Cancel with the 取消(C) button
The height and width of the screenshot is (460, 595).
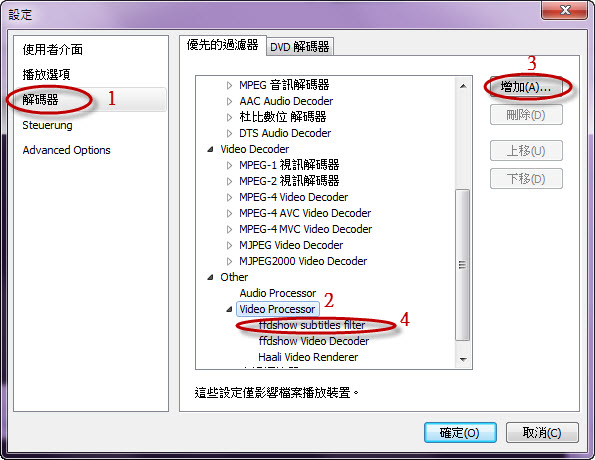[x=542, y=433]
